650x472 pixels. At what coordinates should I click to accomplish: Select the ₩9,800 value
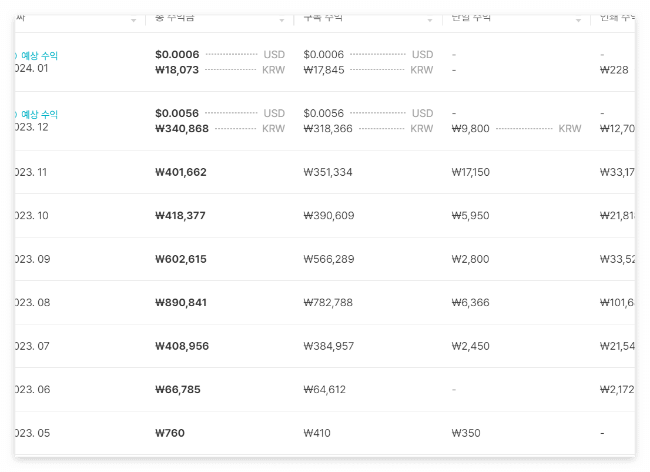point(471,128)
